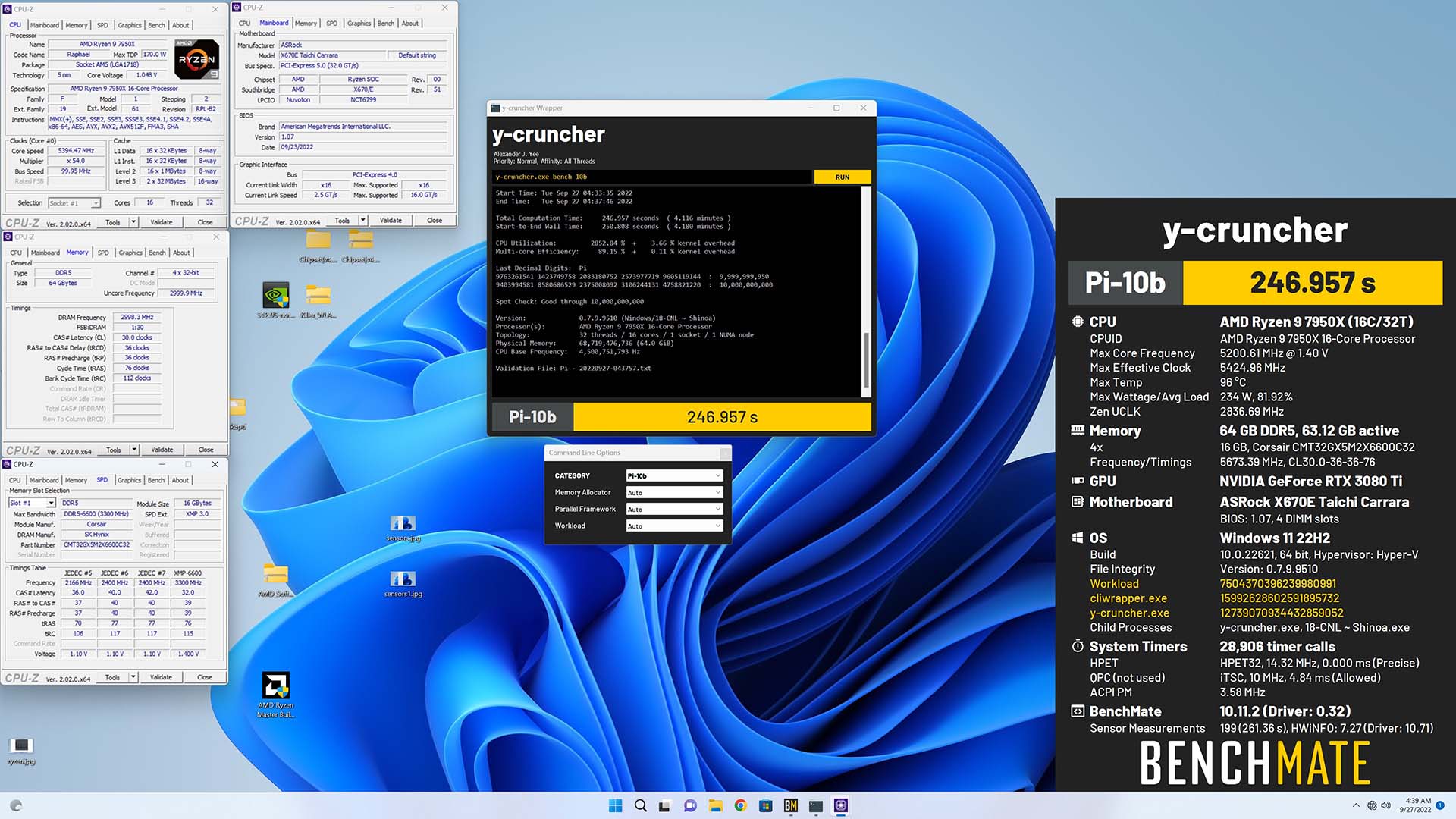Switch to the Bench tab in CPU-Z

pos(155,24)
